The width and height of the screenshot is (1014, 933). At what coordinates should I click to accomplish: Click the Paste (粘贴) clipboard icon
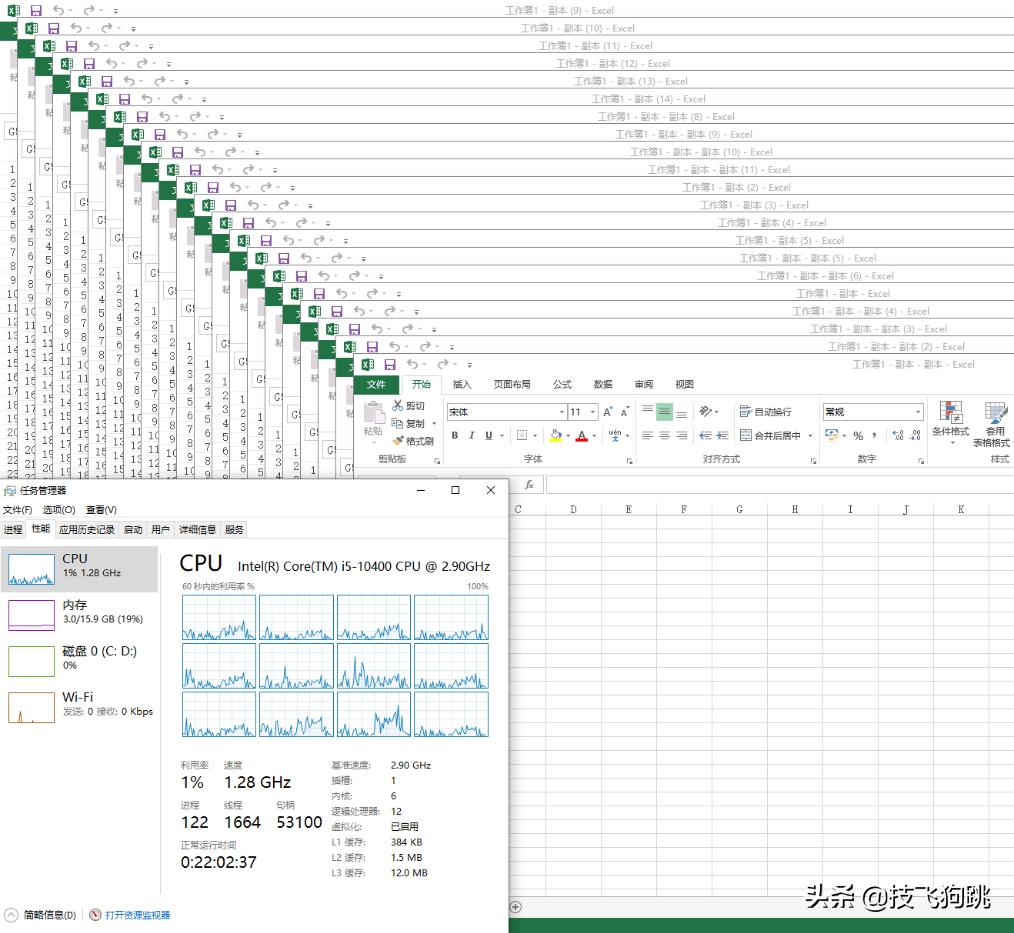(373, 413)
